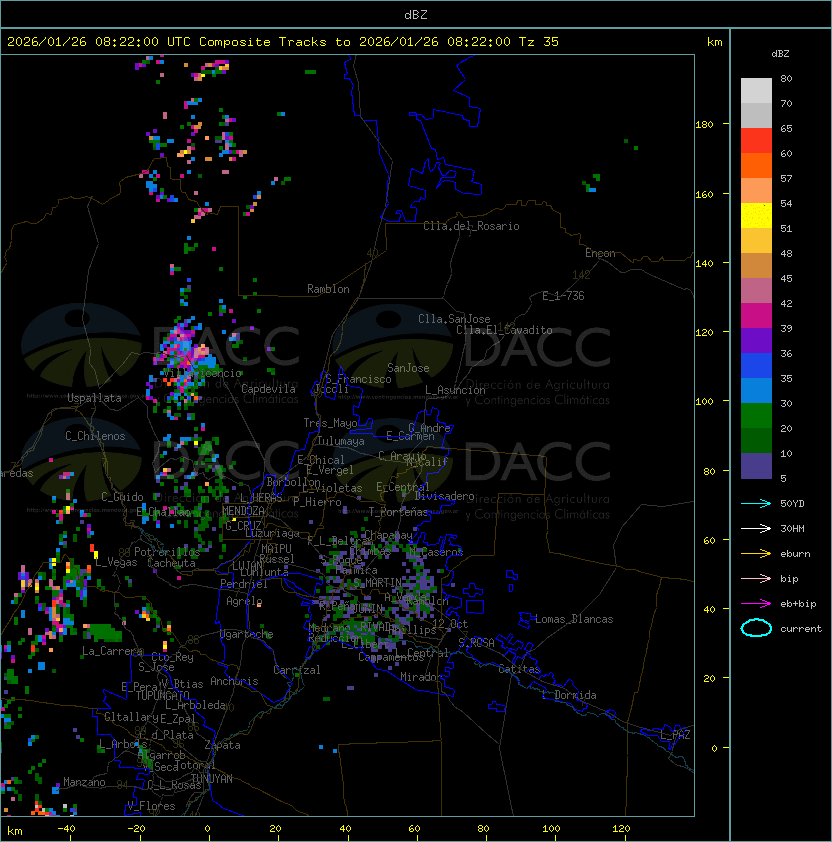The image size is (832, 842).
Task: Click the gold swatch next to 51
Action: tap(756, 241)
